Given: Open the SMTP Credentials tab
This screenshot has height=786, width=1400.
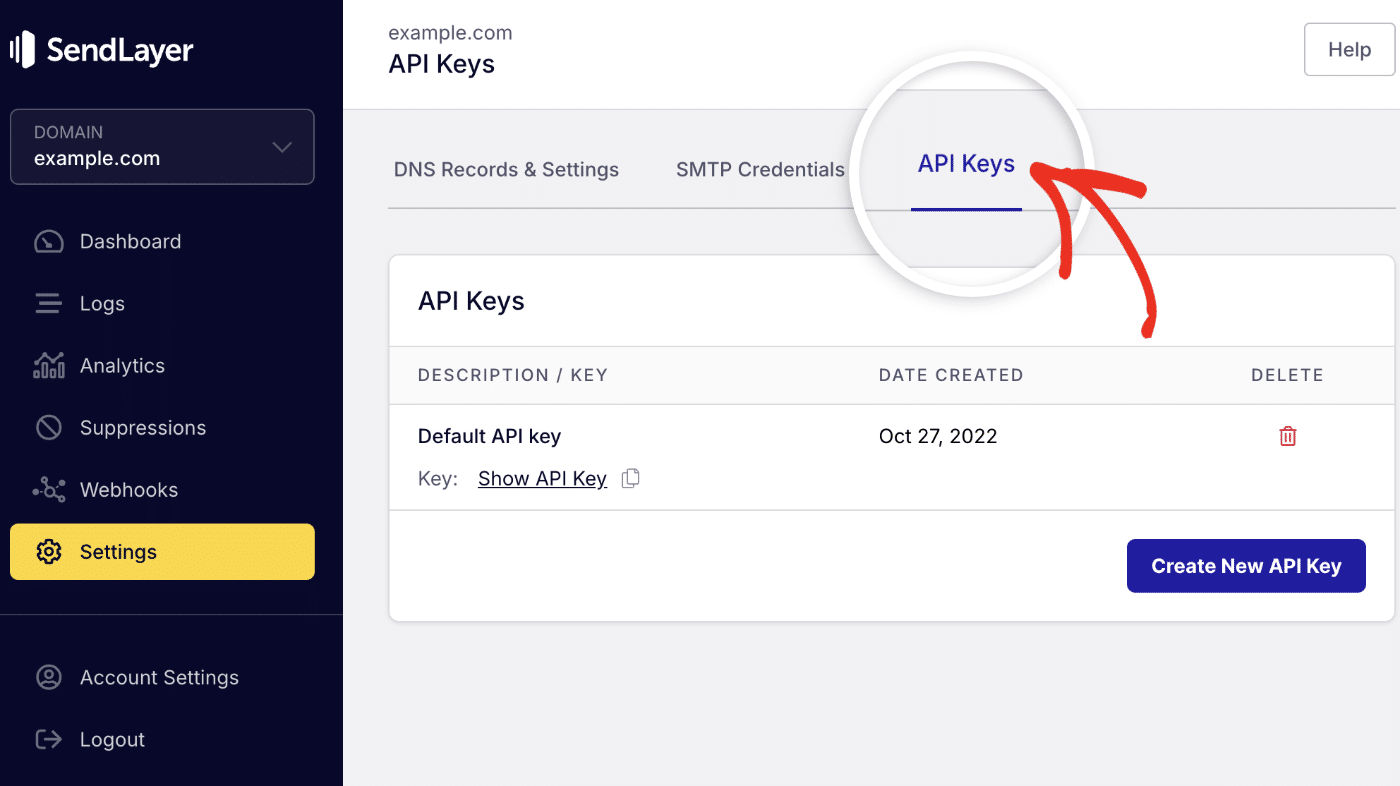Looking at the screenshot, I should point(760,169).
